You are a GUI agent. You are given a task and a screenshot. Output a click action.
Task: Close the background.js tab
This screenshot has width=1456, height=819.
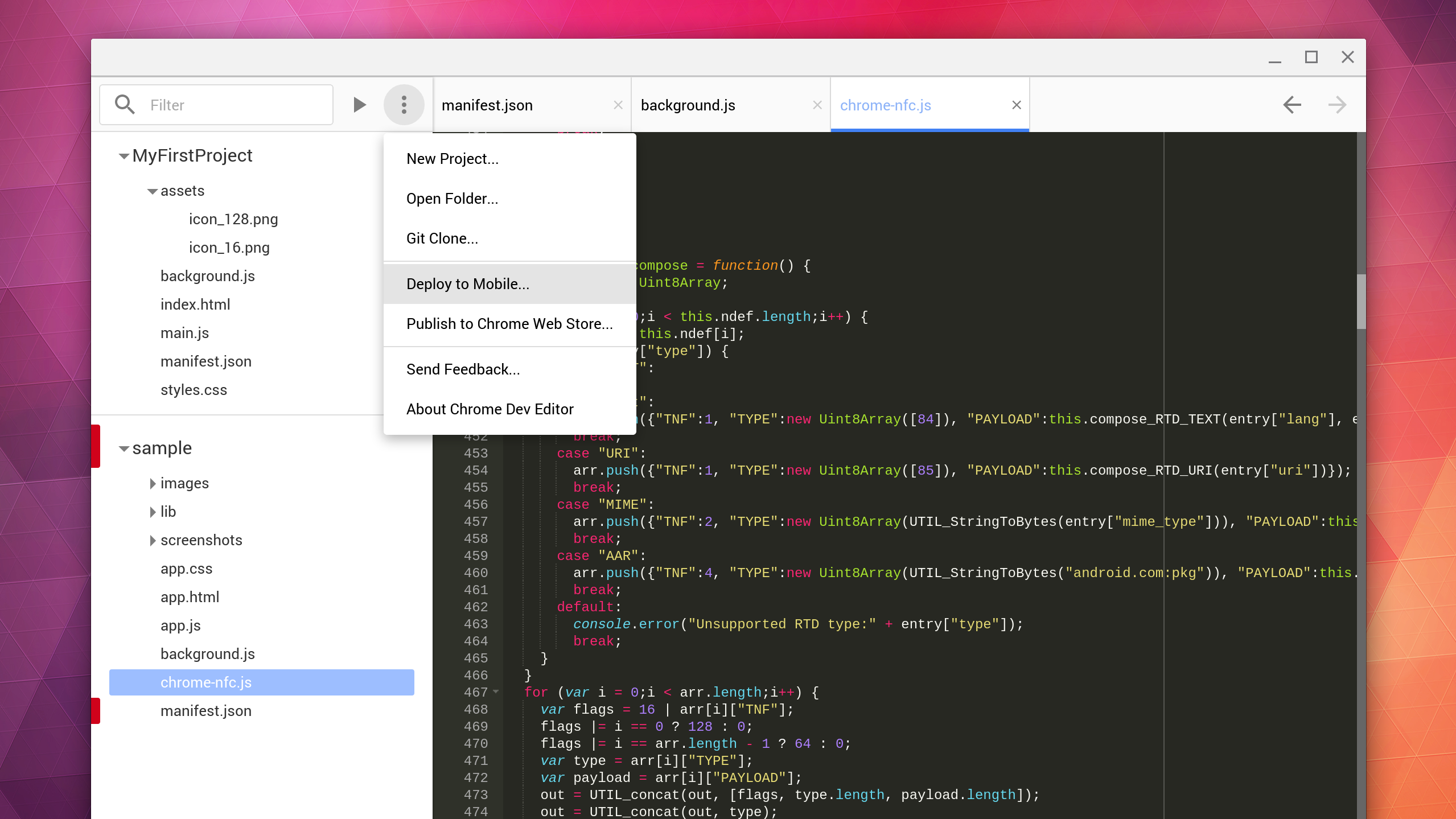[x=817, y=105]
